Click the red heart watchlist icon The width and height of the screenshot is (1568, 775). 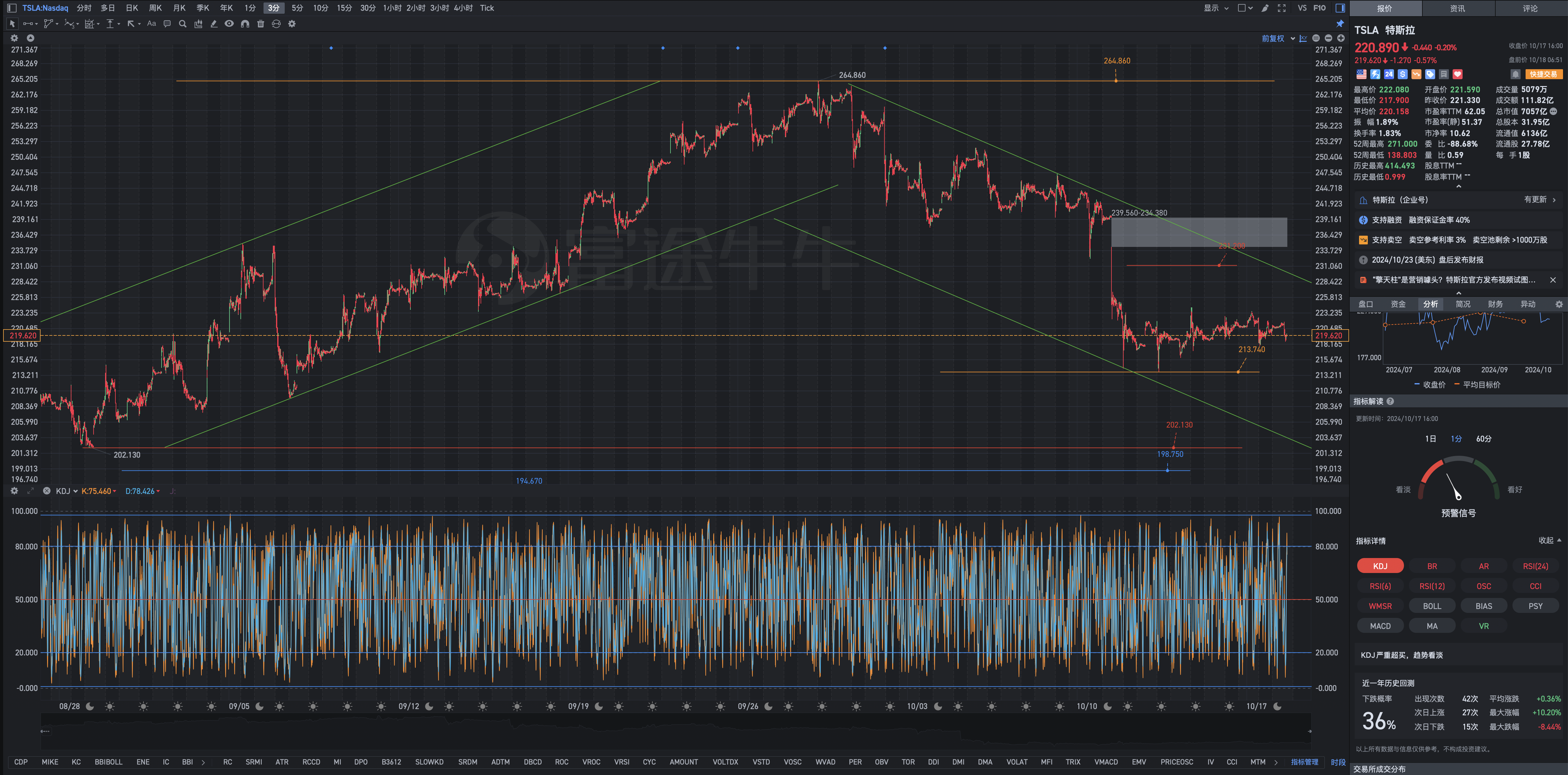tap(1457, 74)
